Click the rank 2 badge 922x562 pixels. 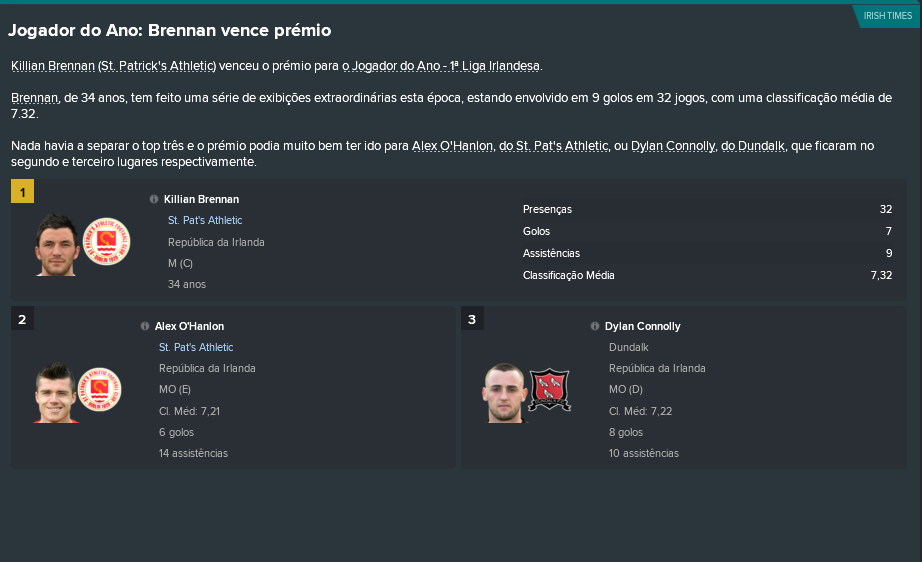pyautogui.click(x=22, y=319)
